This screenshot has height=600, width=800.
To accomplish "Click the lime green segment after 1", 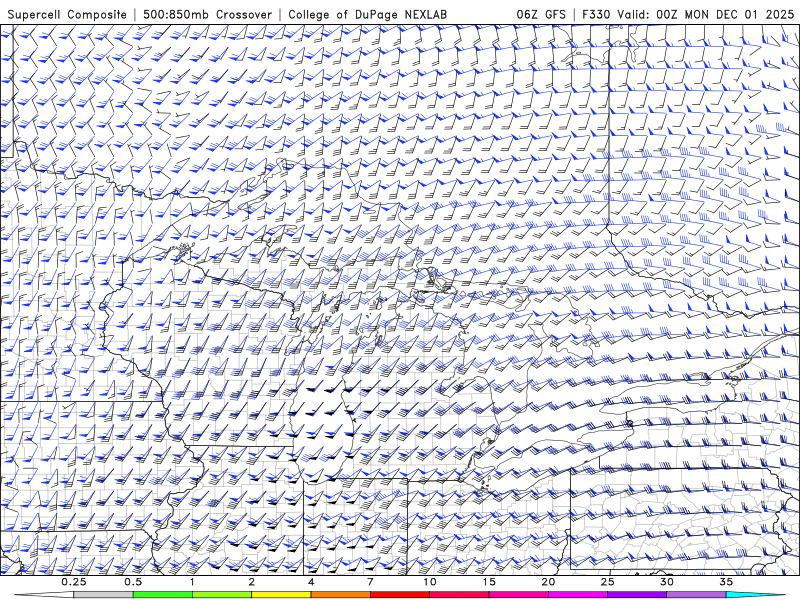I will (222, 595).
